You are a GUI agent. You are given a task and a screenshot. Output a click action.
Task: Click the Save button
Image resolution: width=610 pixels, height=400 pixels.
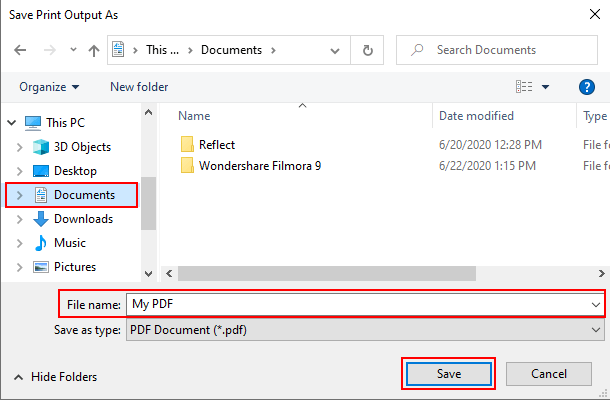(x=449, y=374)
